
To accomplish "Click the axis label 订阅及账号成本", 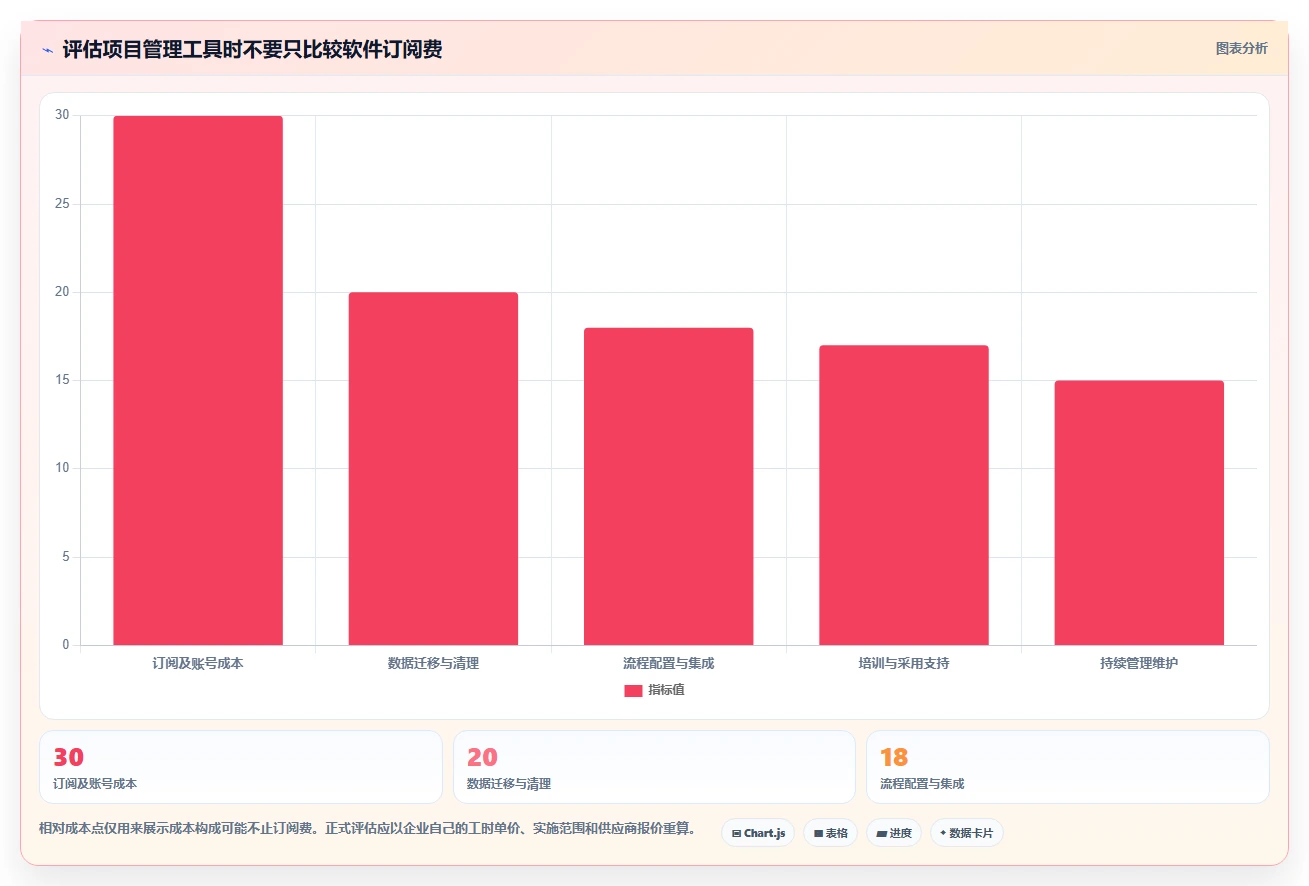I will tap(198, 663).
